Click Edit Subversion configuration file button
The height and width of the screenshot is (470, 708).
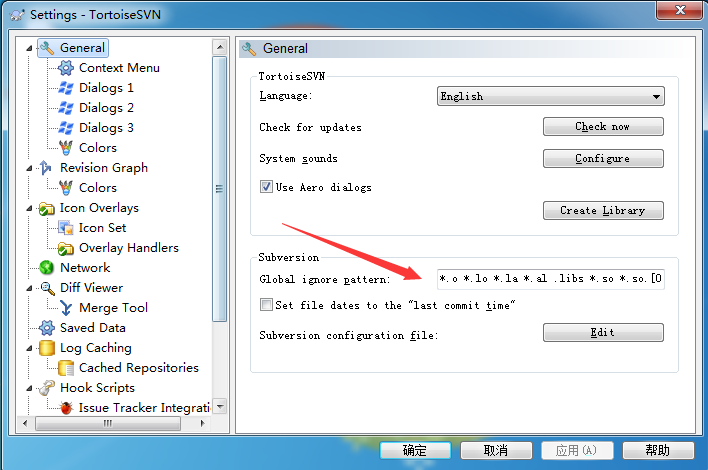603,333
